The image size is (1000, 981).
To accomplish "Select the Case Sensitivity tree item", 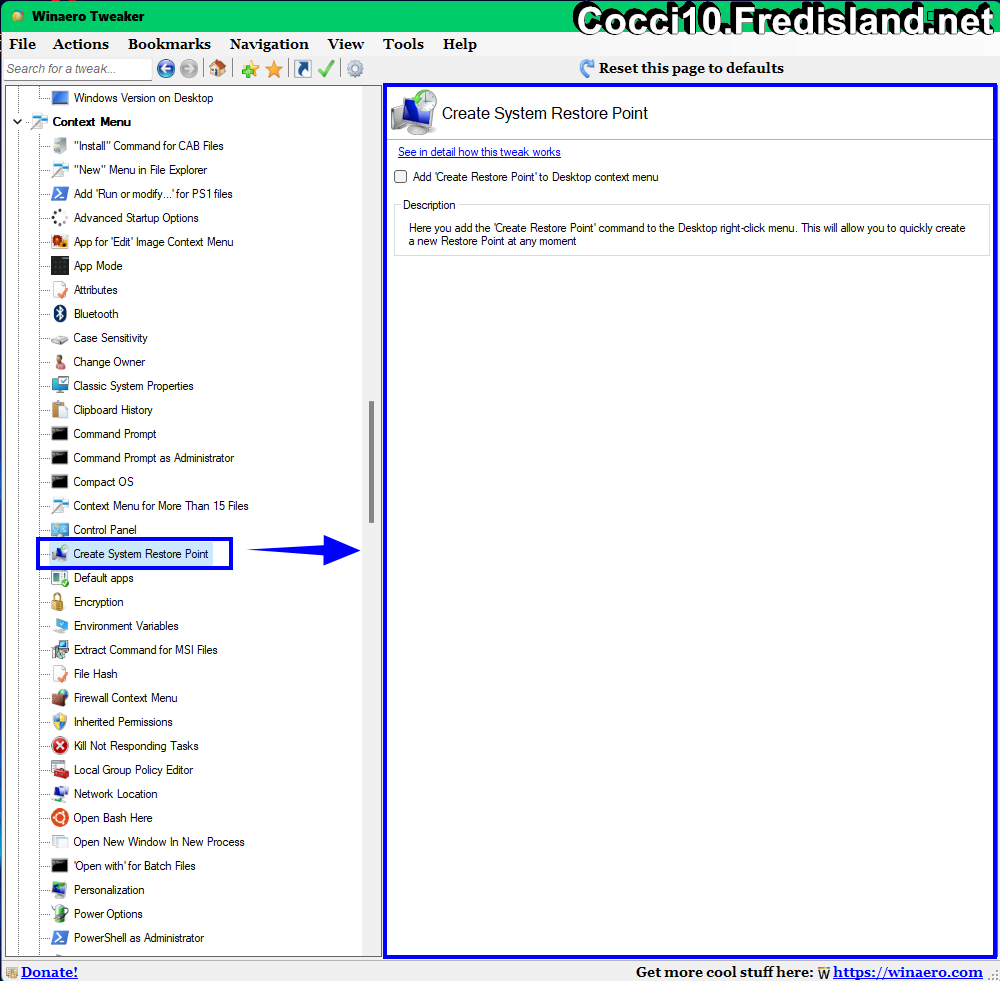I will pyautogui.click(x=110, y=337).
